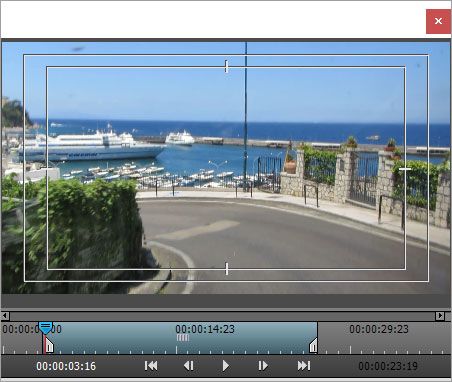
Task: Close the trim preview window
Action: (438, 21)
